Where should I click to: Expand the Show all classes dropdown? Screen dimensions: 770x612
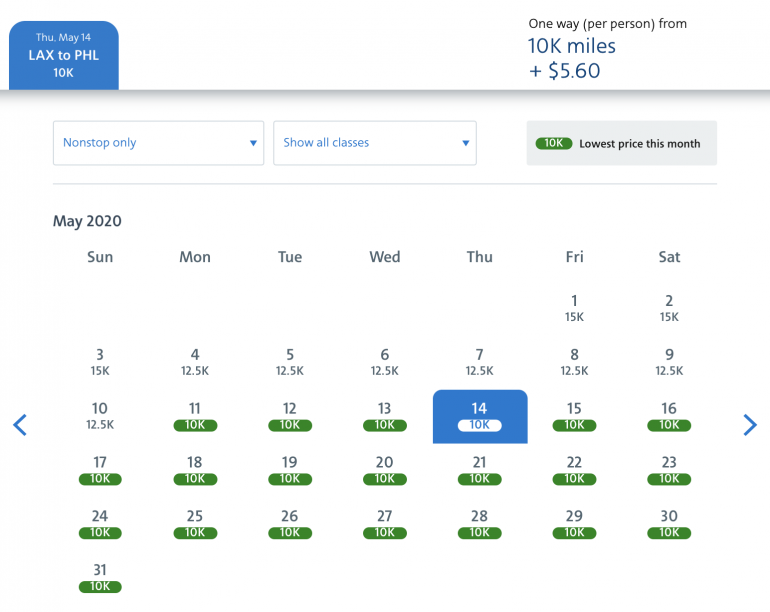click(x=375, y=143)
